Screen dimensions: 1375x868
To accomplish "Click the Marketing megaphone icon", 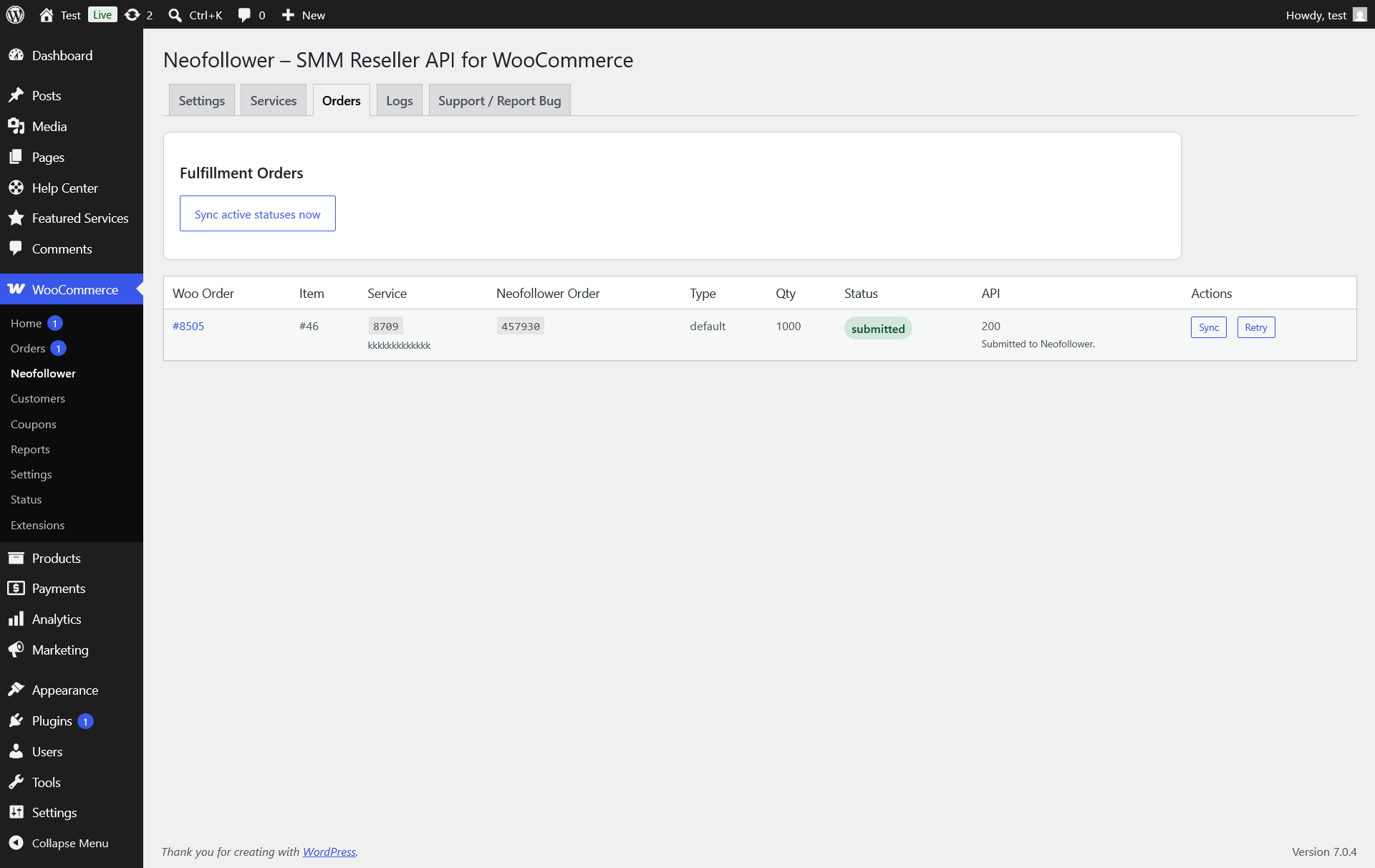I will (x=16, y=650).
